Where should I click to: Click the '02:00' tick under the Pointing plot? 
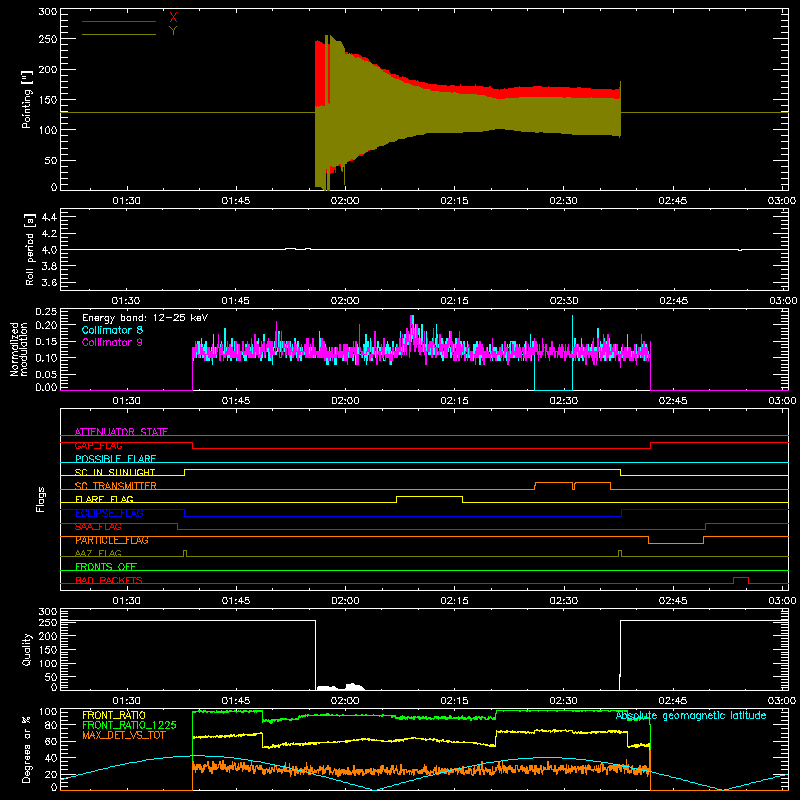pyautogui.click(x=345, y=201)
